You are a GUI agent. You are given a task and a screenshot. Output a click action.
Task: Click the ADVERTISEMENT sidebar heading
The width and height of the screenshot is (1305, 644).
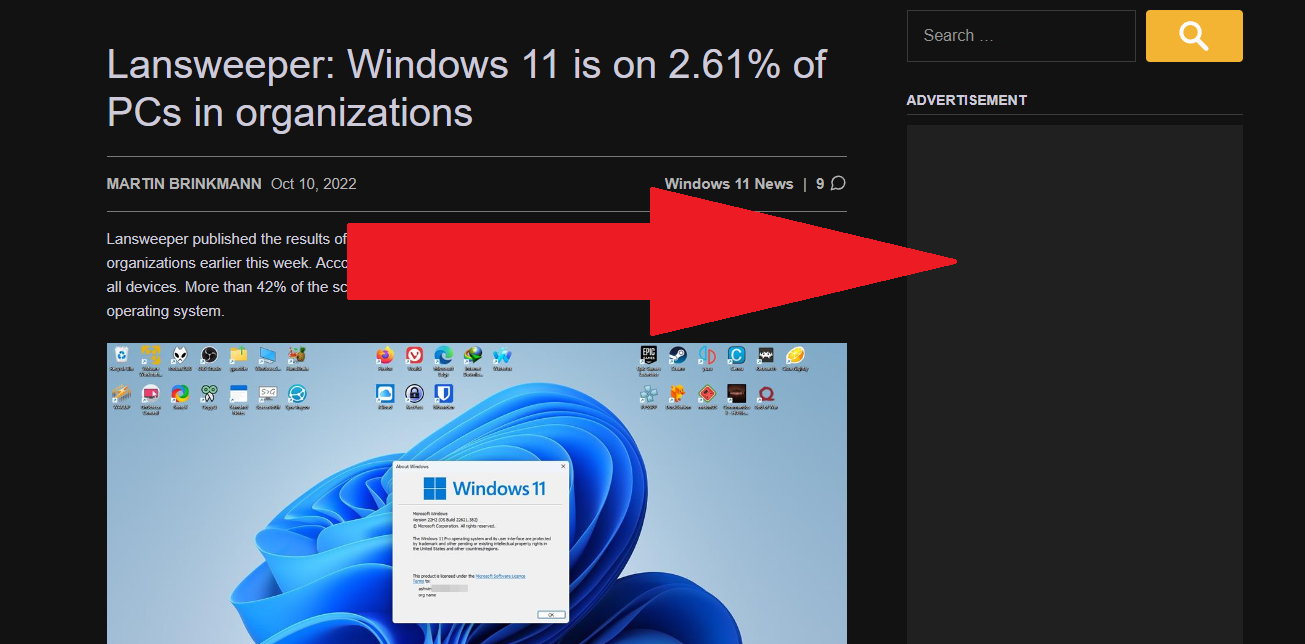coord(967,100)
